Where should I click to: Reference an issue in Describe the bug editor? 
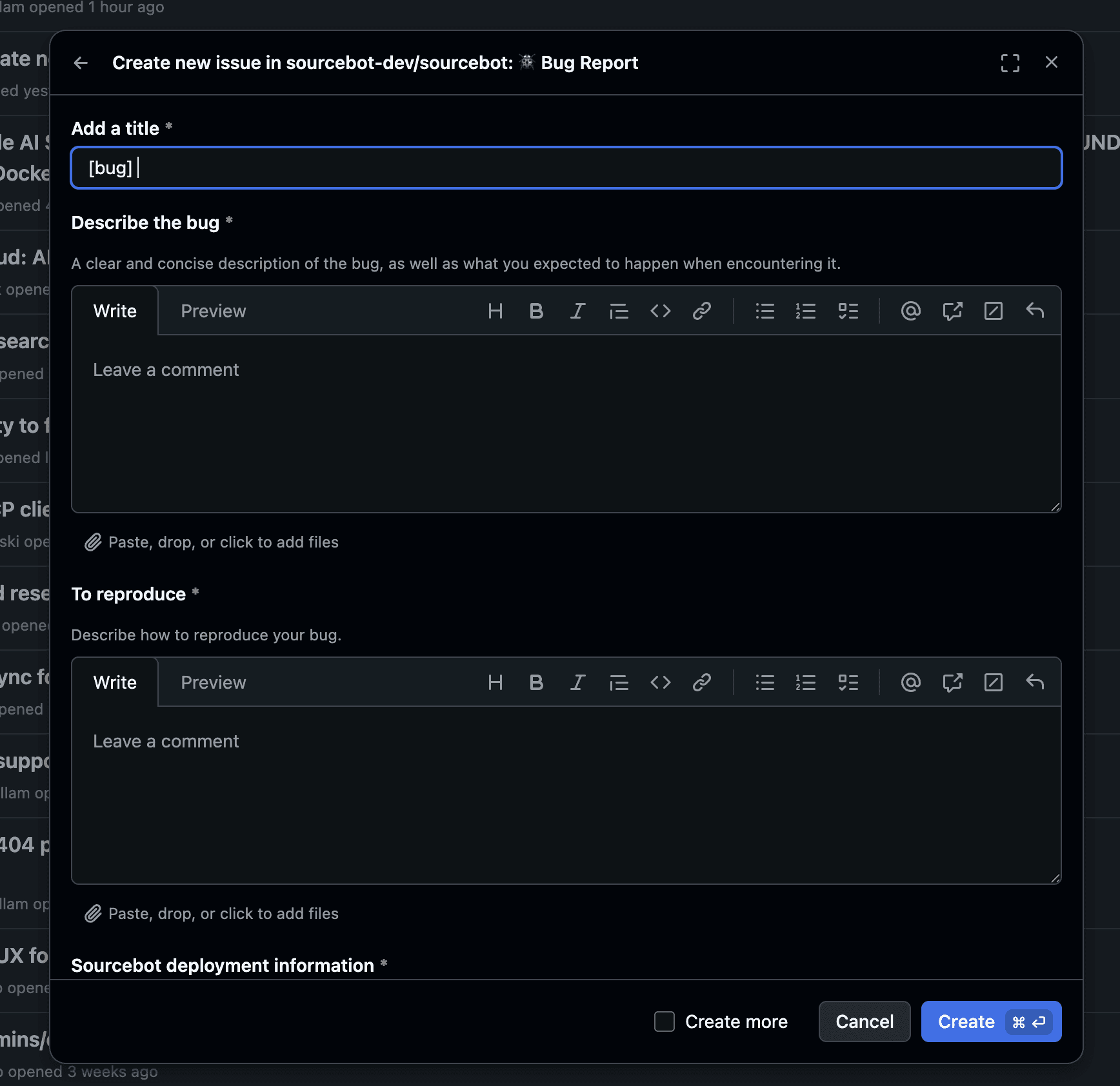point(952,311)
